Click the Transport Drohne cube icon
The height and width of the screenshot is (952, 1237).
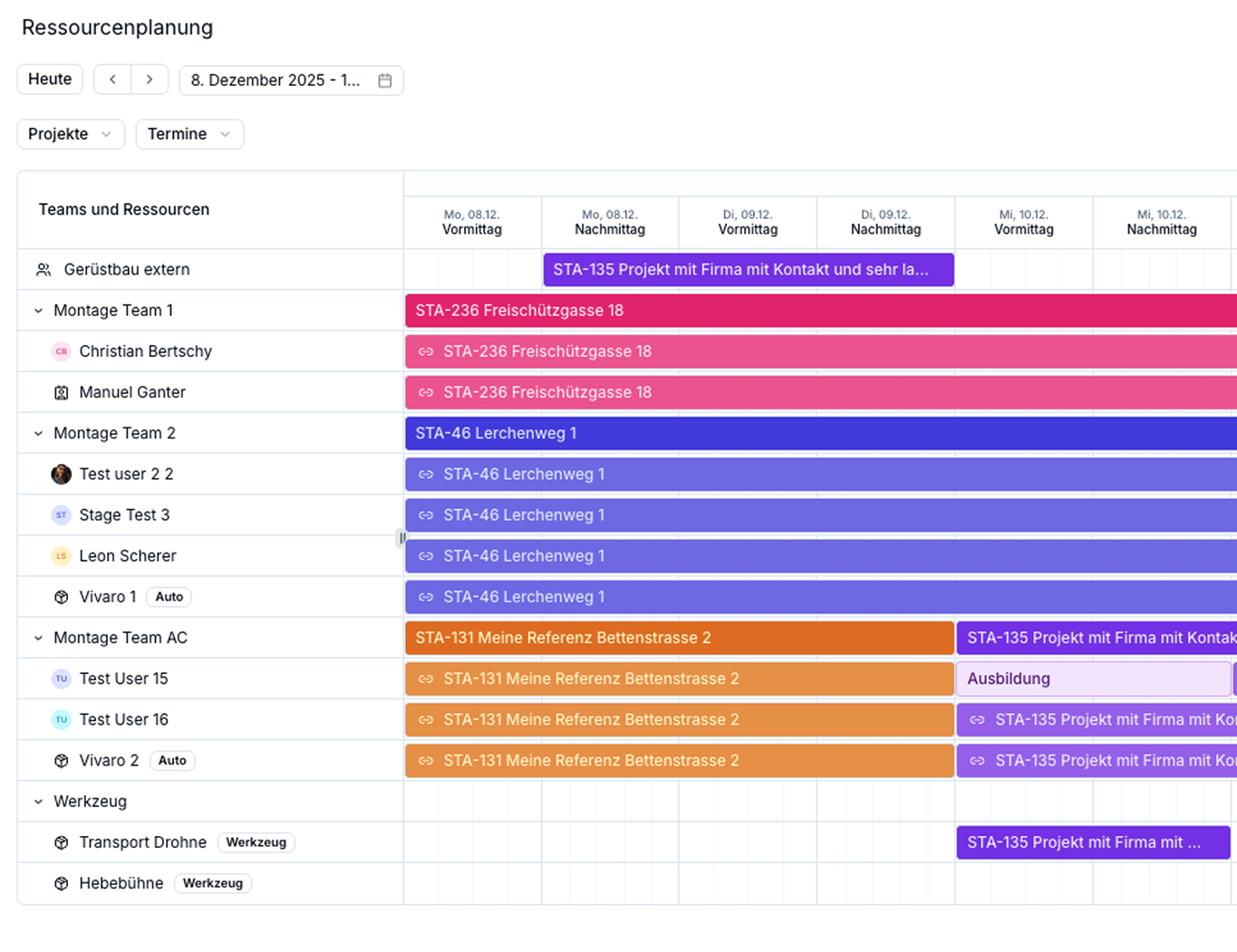pos(62,842)
